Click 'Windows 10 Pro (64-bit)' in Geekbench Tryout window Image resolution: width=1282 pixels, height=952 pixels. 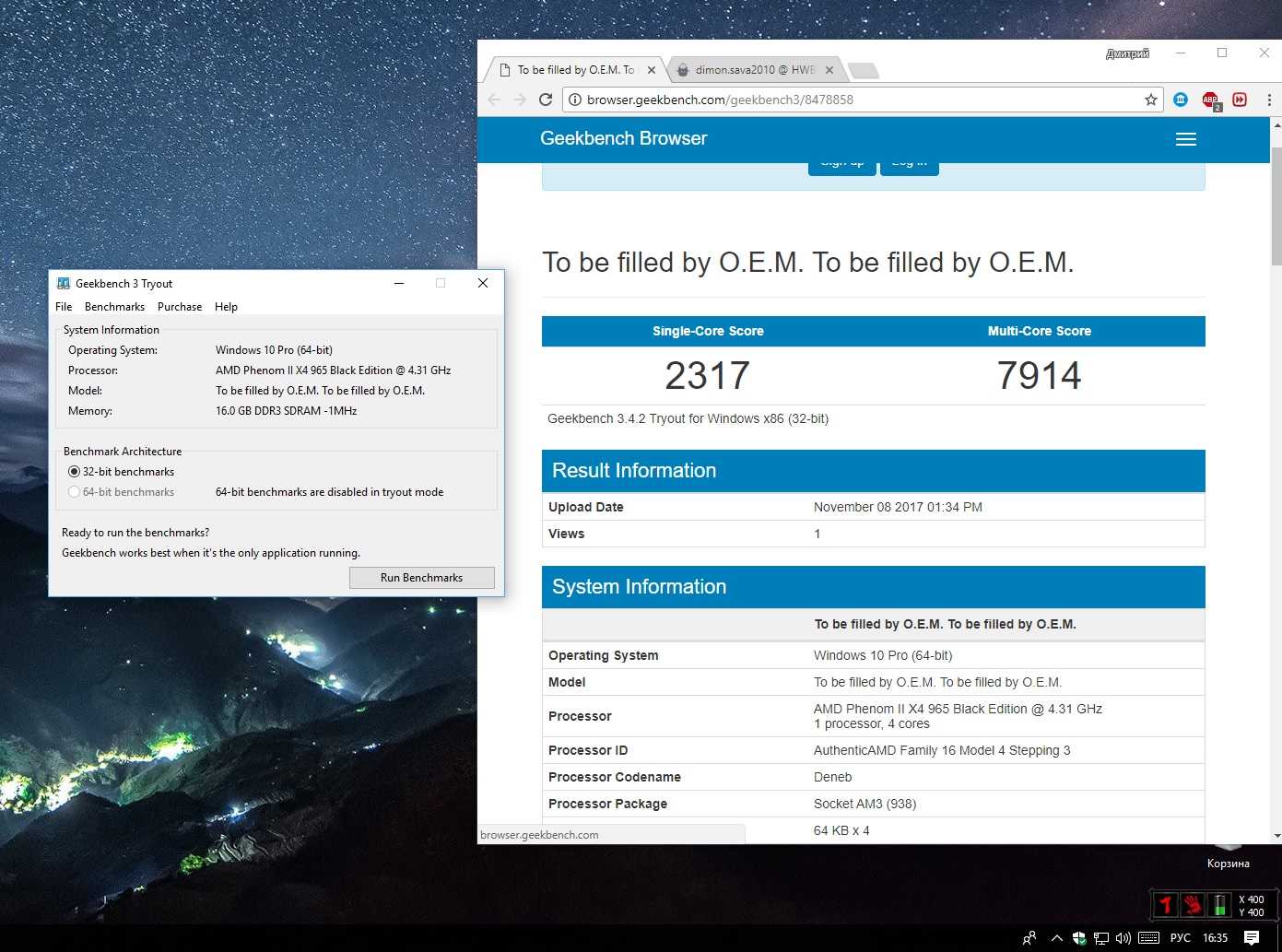pos(274,350)
